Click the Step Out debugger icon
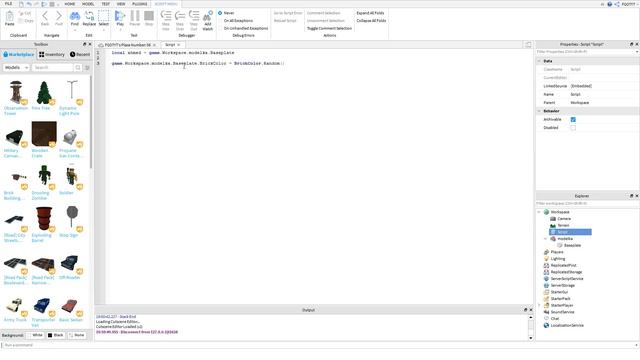Image resolution: width=640 pixels, height=360 pixels. click(194, 16)
